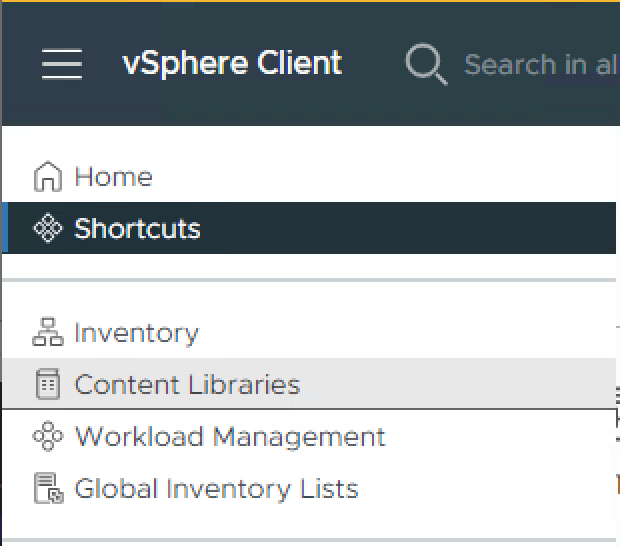Open Global Inventory Lists text label
Screen dimensions: 620x546
tap(216, 489)
